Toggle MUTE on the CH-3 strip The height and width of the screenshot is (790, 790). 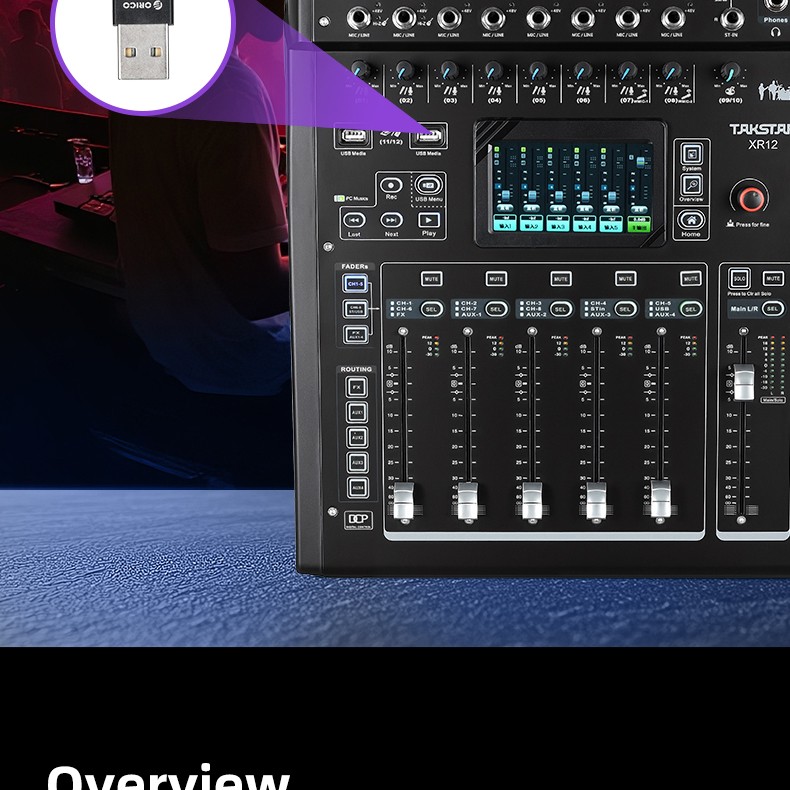pos(561,279)
